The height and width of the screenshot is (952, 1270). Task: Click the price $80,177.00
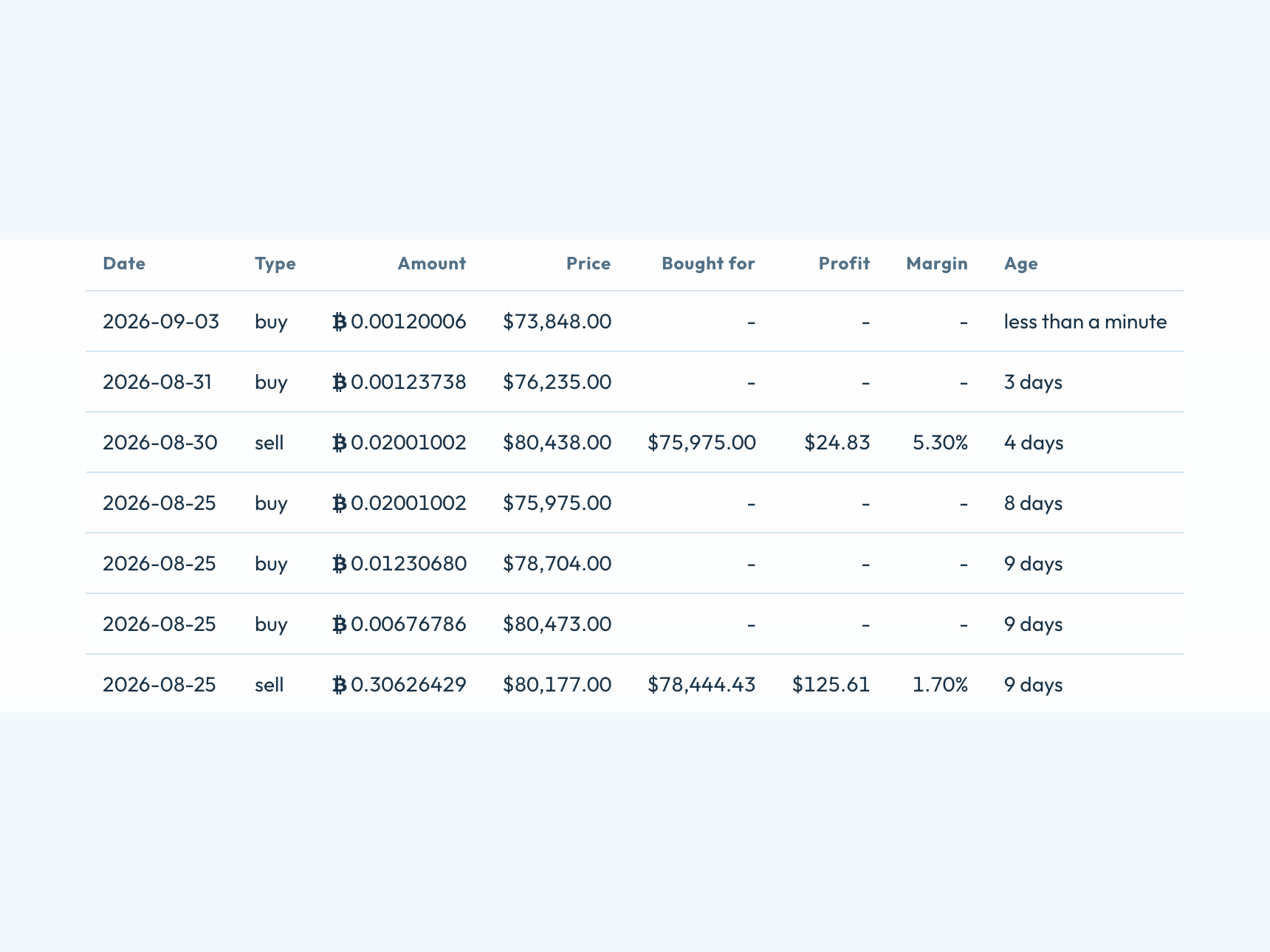click(557, 685)
